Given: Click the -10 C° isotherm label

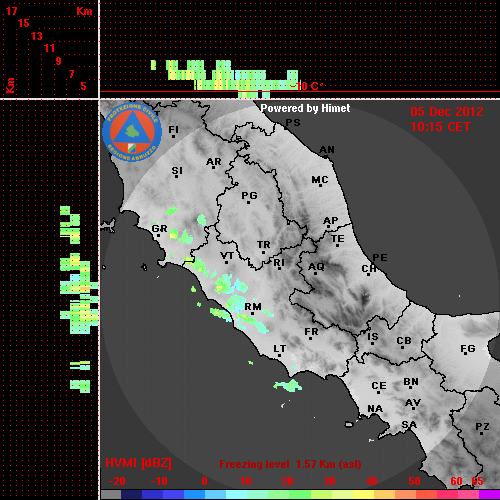Looking at the screenshot, I should click(306, 86).
